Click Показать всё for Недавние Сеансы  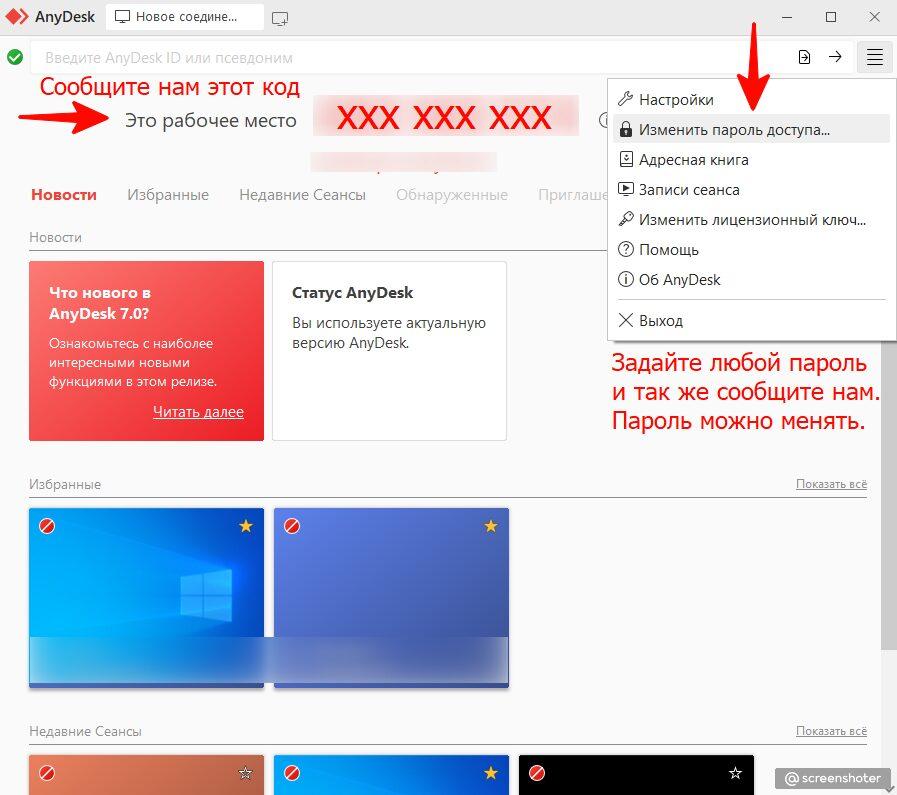[x=831, y=731]
